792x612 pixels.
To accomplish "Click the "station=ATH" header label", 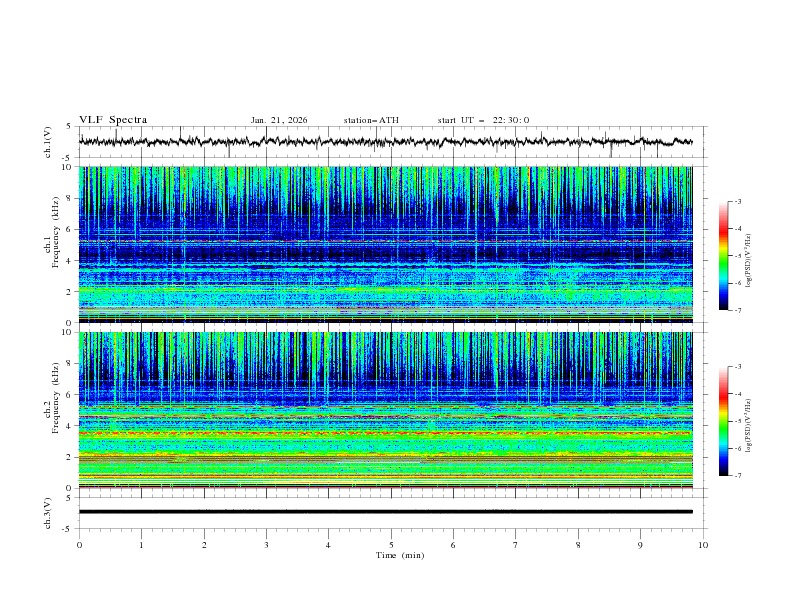I will click(371, 120).
